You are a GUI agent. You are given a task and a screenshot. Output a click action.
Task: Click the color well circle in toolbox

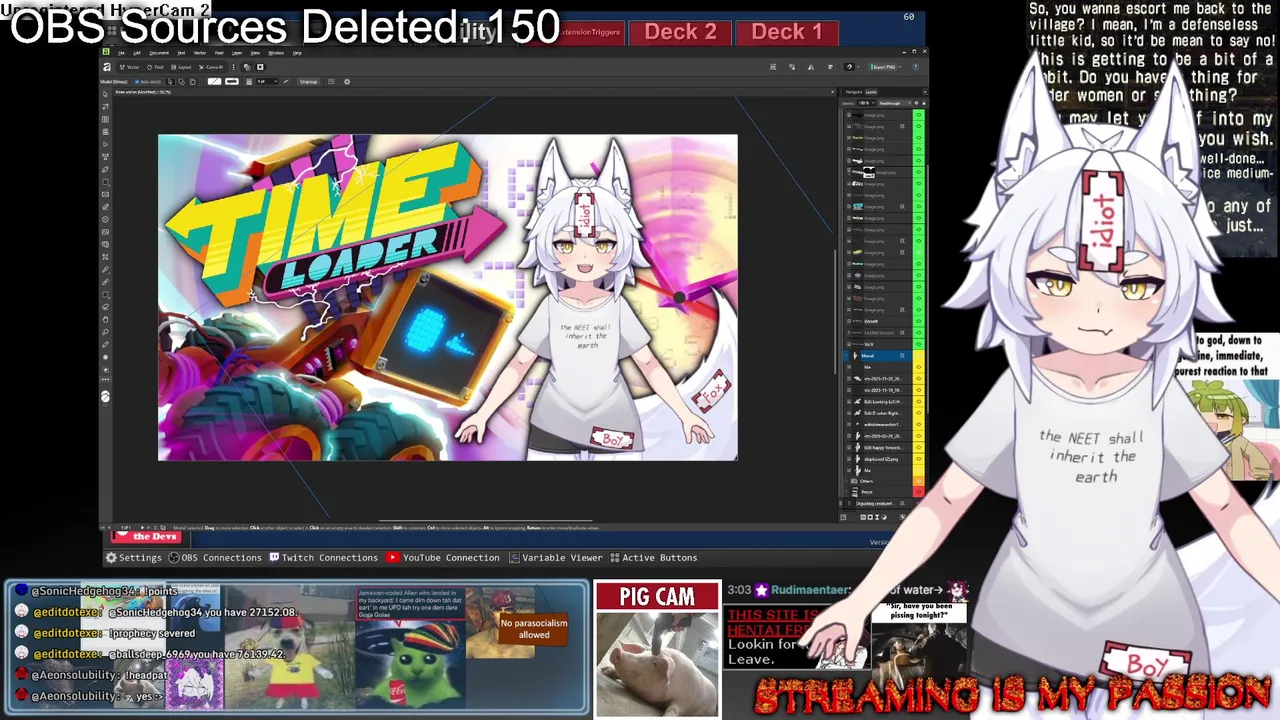point(105,398)
